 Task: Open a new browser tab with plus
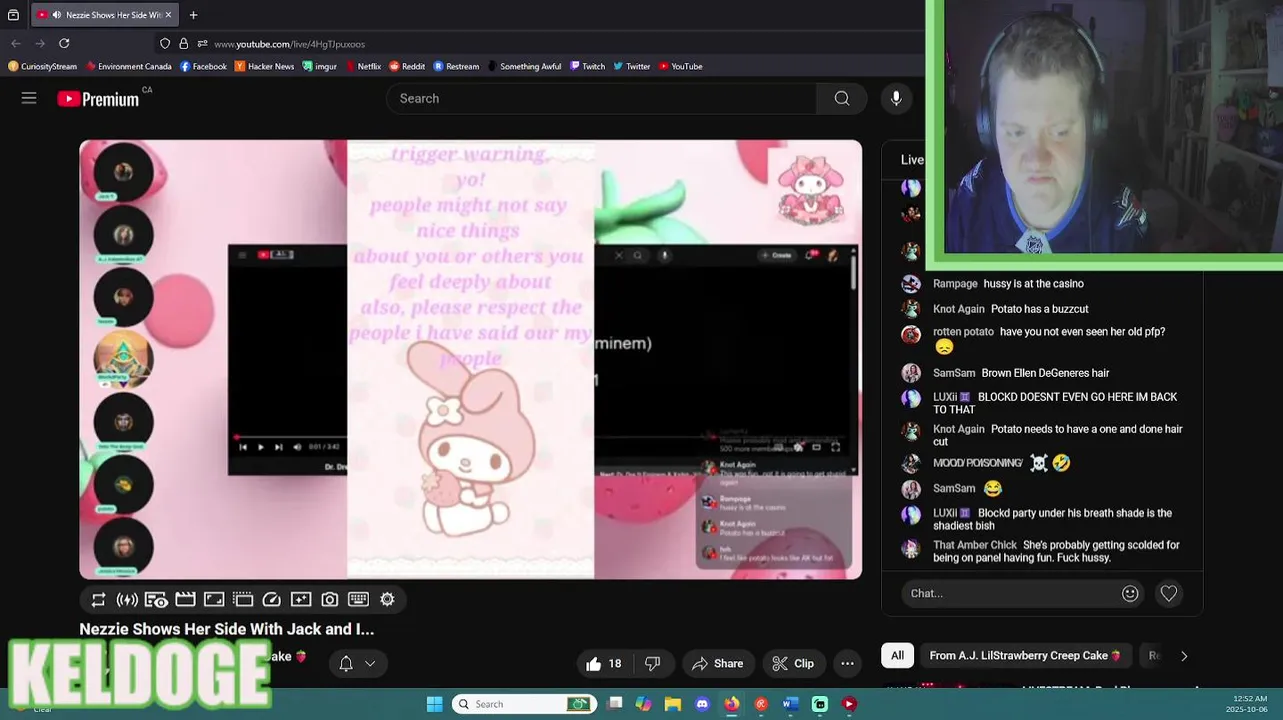coord(193,15)
